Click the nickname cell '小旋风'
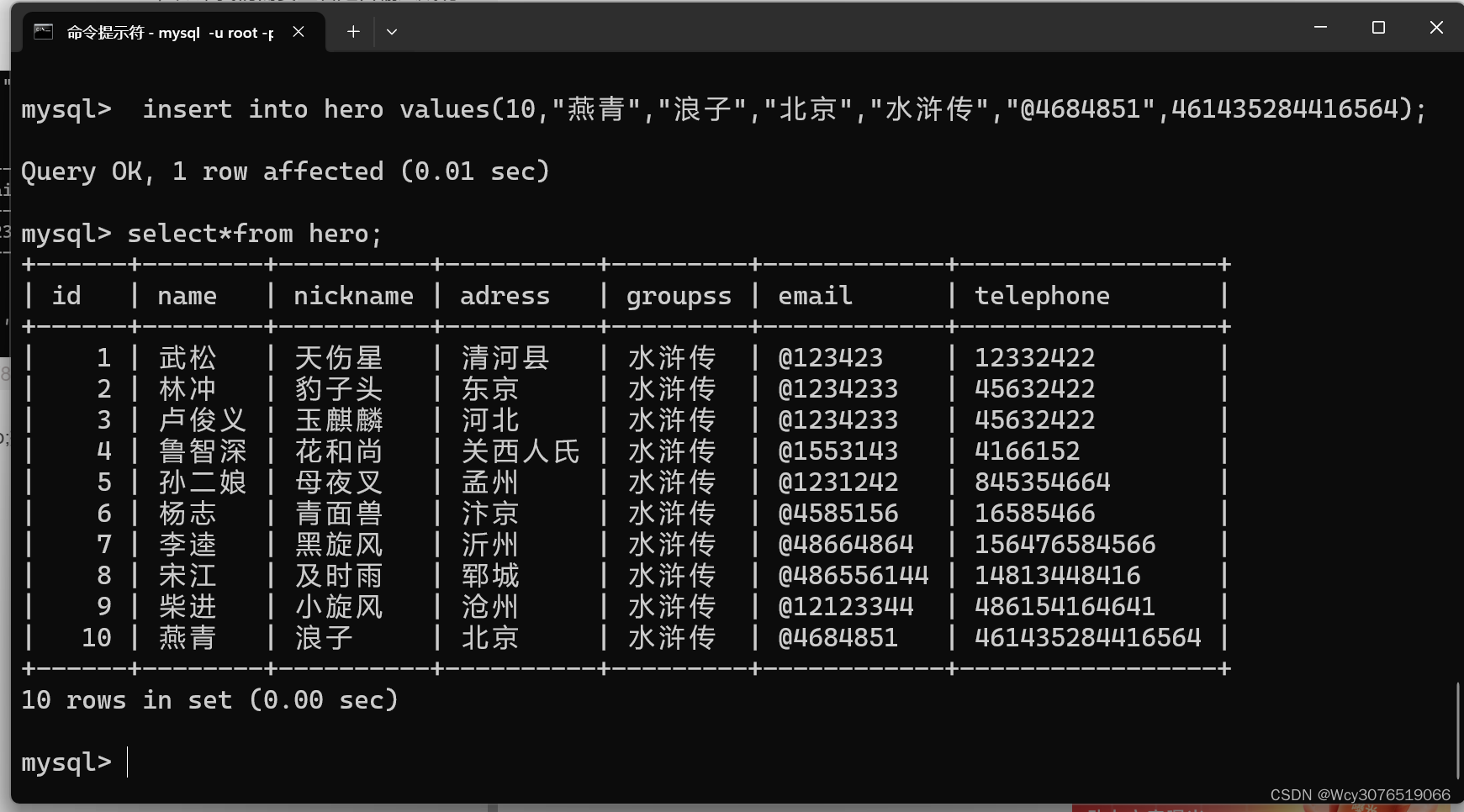The height and width of the screenshot is (812, 1464). coord(339,607)
